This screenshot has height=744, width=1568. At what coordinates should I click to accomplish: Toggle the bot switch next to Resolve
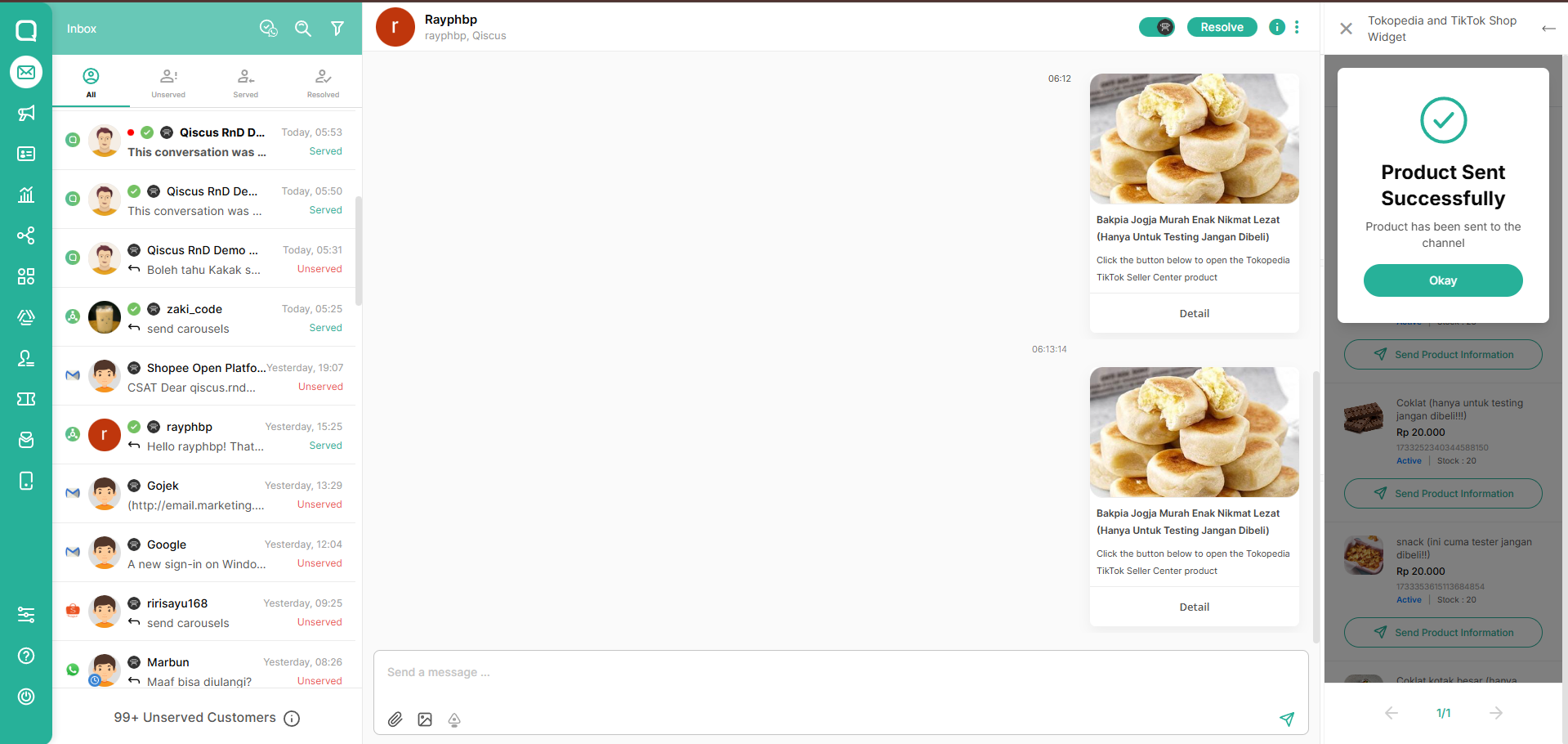[x=1157, y=27]
